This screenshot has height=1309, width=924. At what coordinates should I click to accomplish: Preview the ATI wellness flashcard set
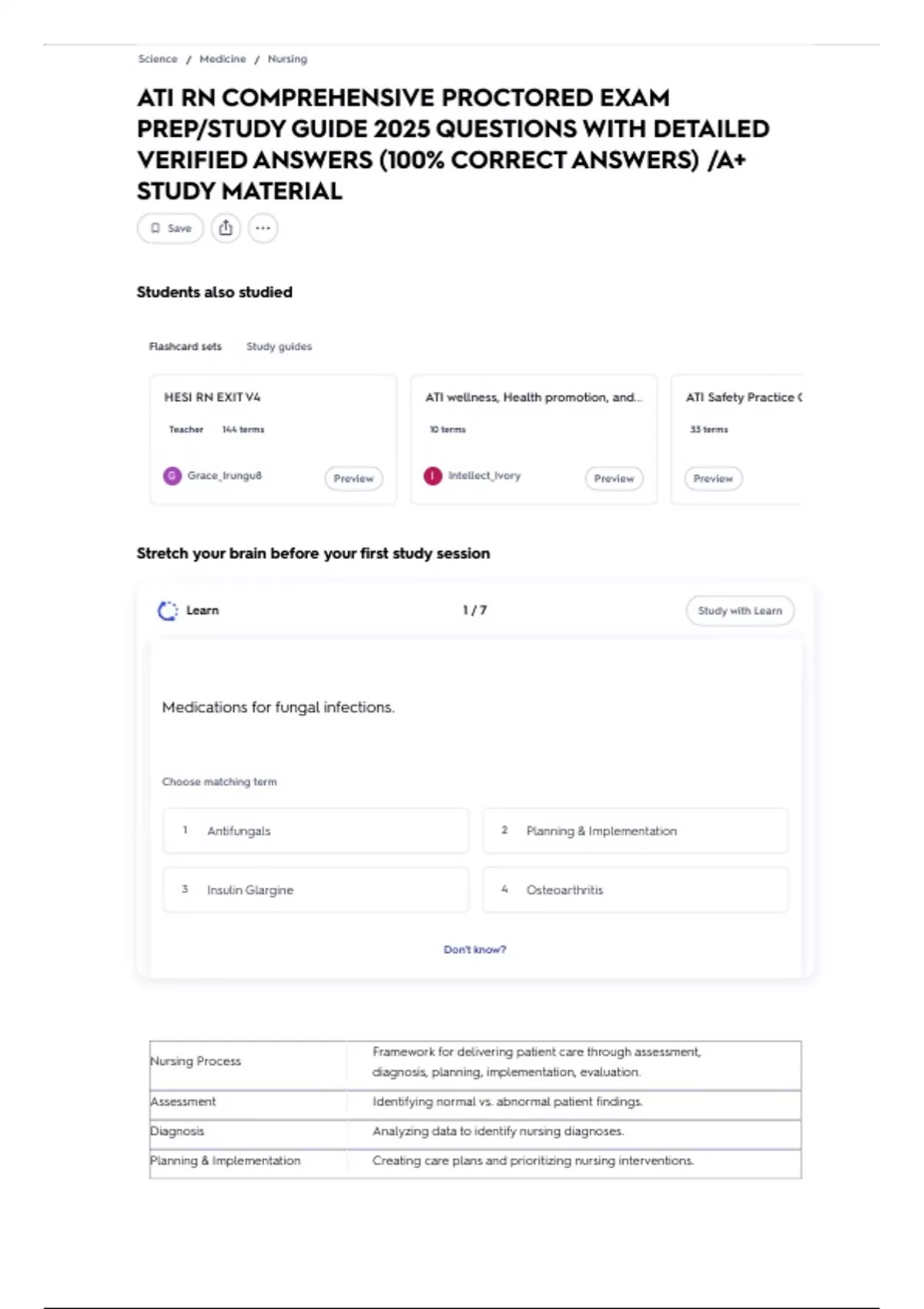[x=614, y=478]
